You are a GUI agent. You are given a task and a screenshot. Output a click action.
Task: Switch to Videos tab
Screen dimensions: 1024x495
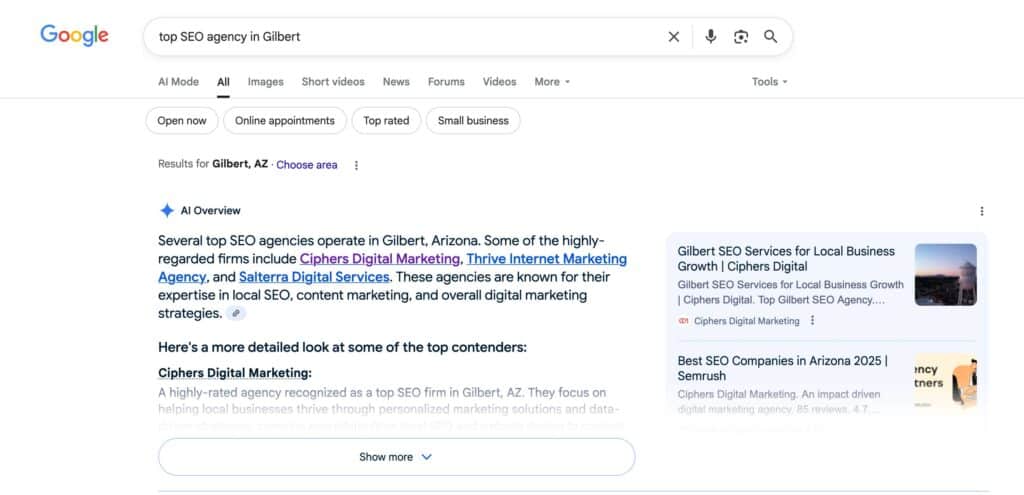click(500, 82)
